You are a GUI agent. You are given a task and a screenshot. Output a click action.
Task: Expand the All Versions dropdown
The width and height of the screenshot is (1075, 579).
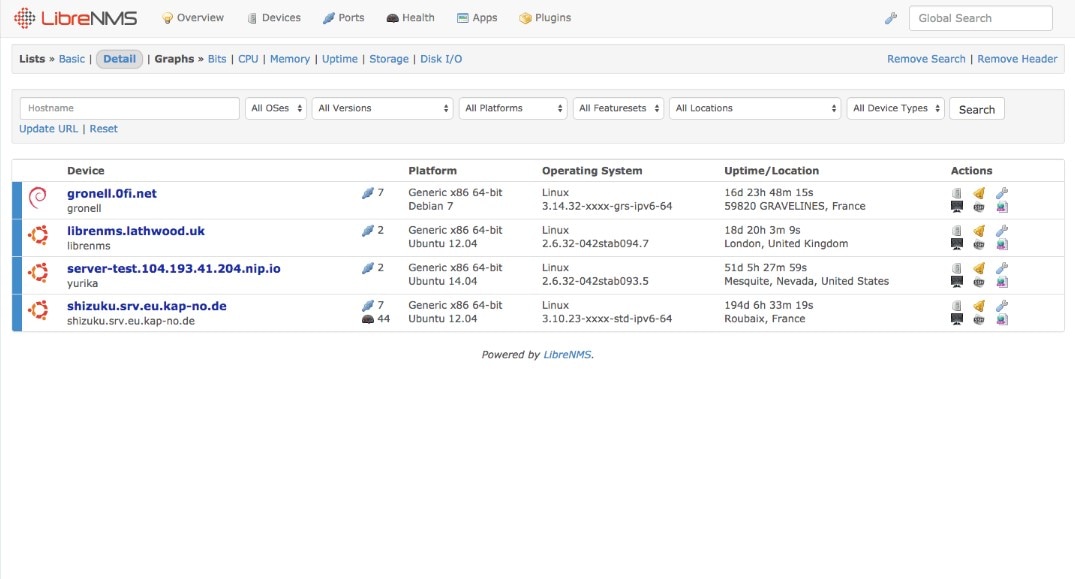[383, 108]
